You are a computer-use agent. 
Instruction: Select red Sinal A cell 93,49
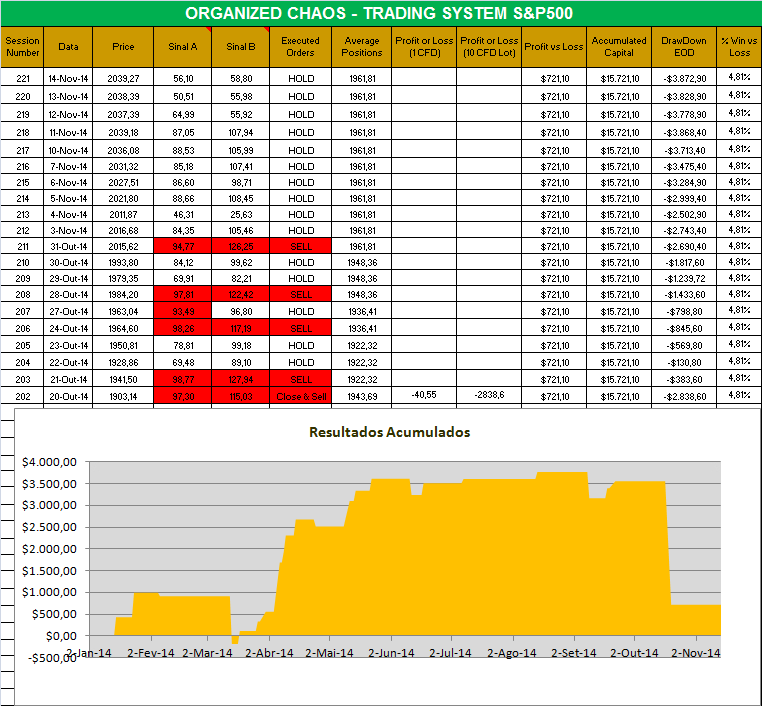[x=183, y=311]
